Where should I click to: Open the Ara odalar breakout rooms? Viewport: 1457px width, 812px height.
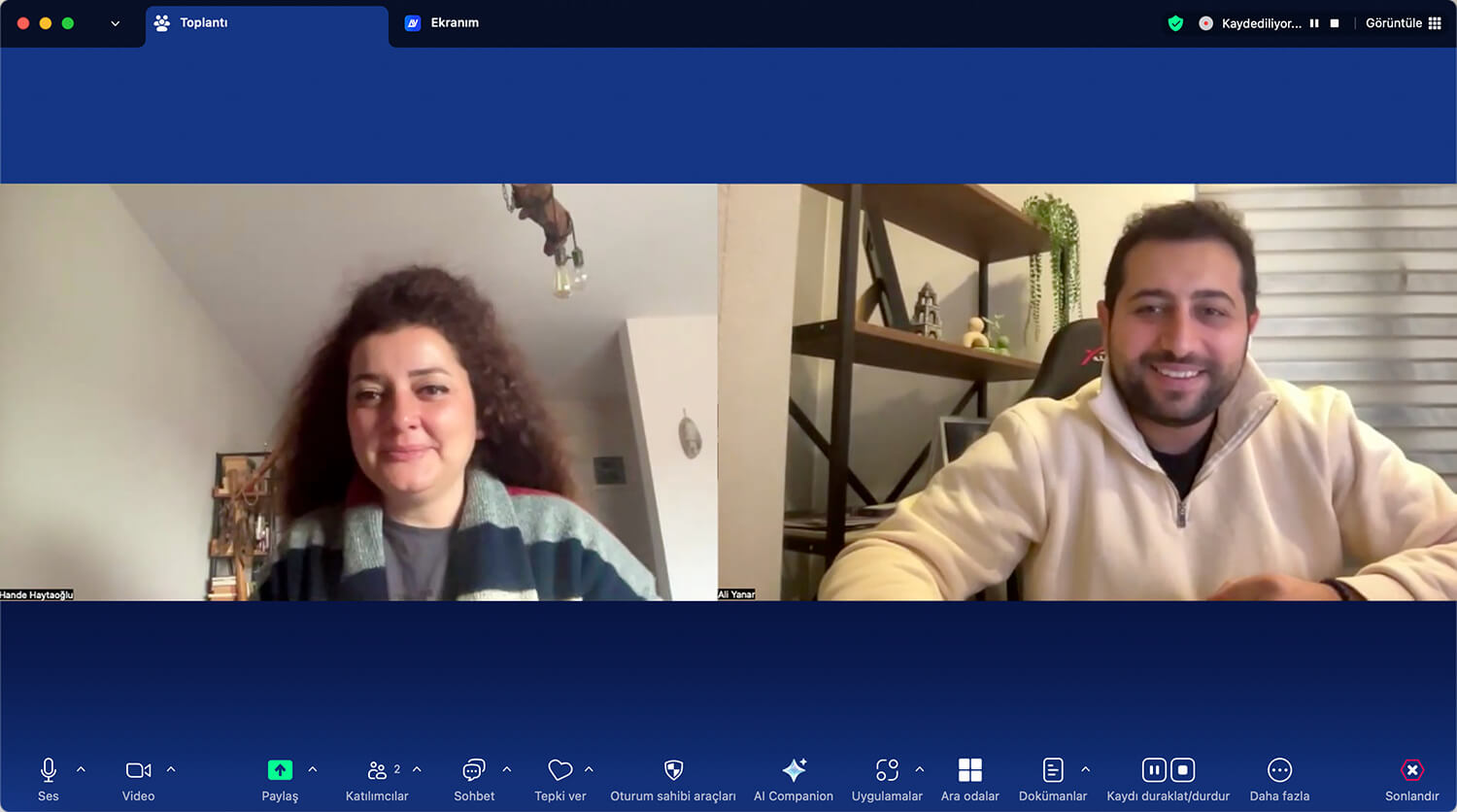pos(969,770)
